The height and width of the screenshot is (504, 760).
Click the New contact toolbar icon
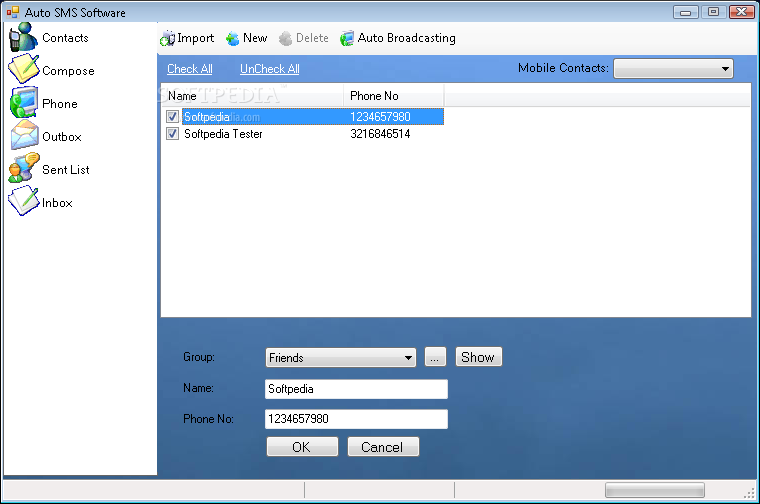point(233,38)
